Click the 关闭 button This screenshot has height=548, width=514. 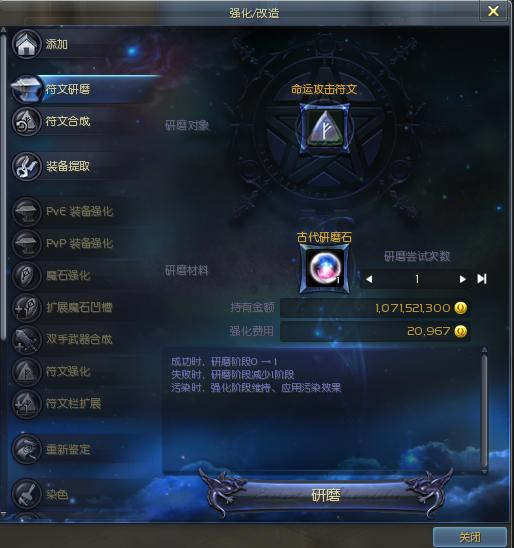click(x=470, y=537)
